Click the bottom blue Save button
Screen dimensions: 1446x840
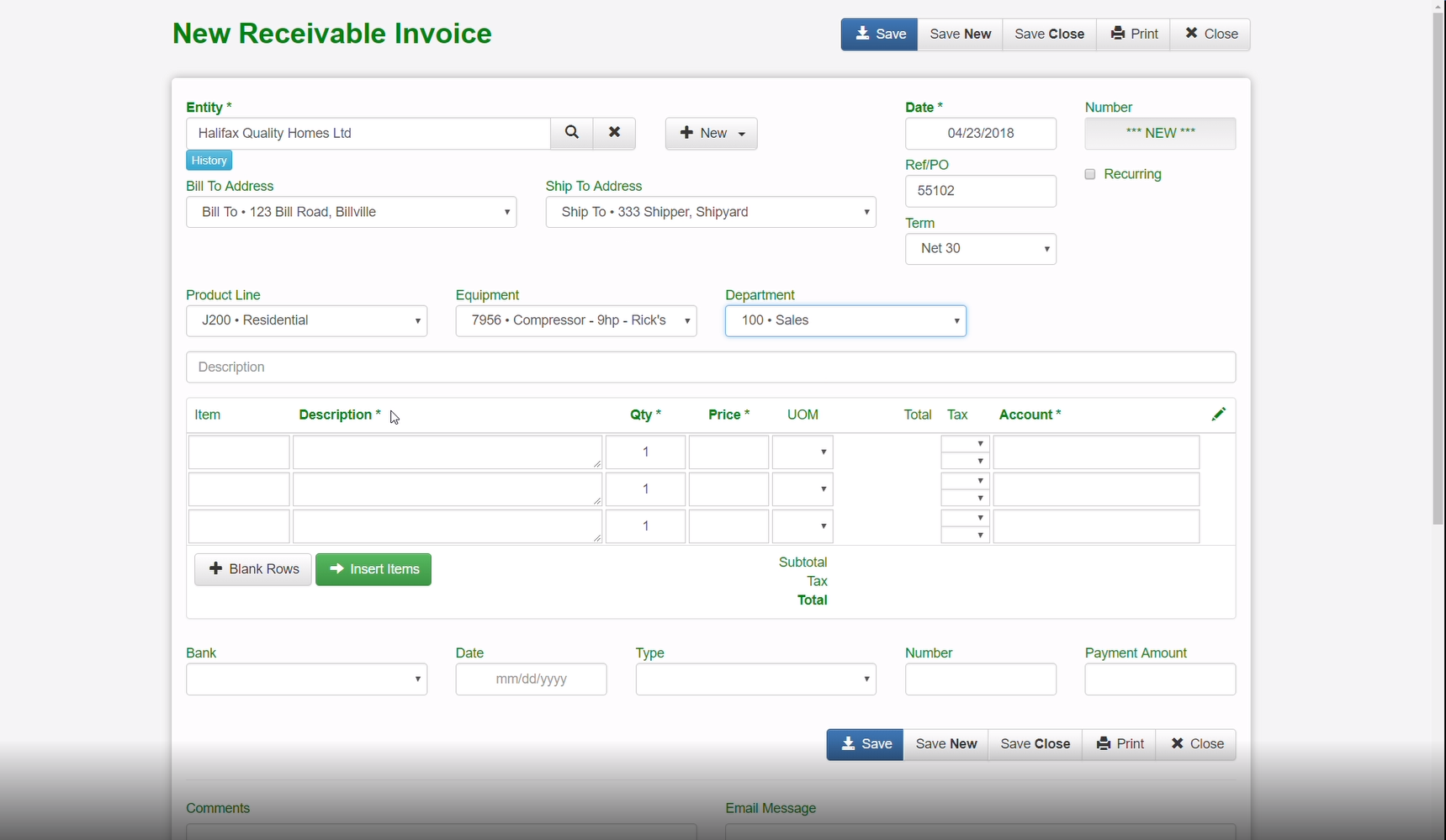[x=865, y=744]
